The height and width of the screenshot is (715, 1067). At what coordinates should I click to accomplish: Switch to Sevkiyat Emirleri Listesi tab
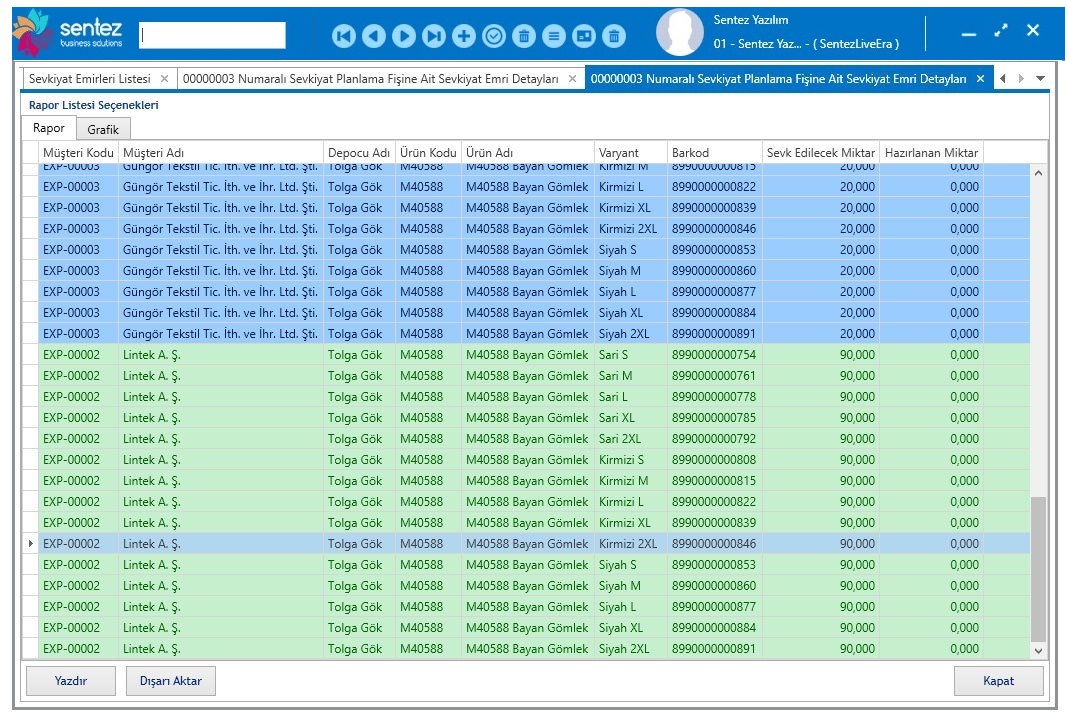[x=90, y=79]
